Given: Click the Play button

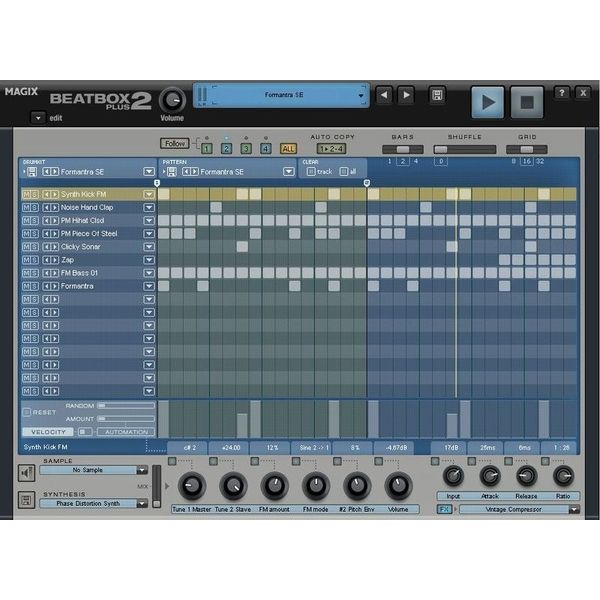Looking at the screenshot, I should click(489, 101).
